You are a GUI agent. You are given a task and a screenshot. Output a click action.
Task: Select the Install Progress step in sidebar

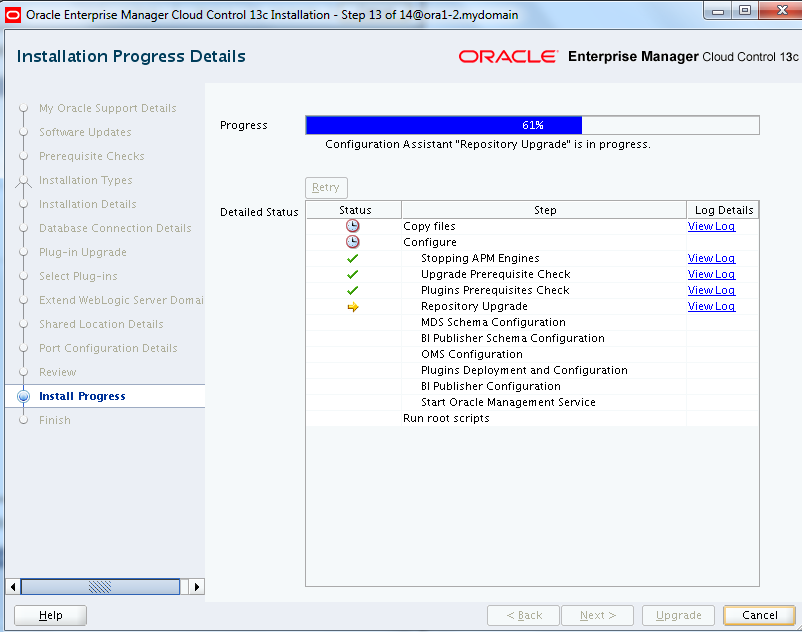pyautogui.click(x=82, y=396)
